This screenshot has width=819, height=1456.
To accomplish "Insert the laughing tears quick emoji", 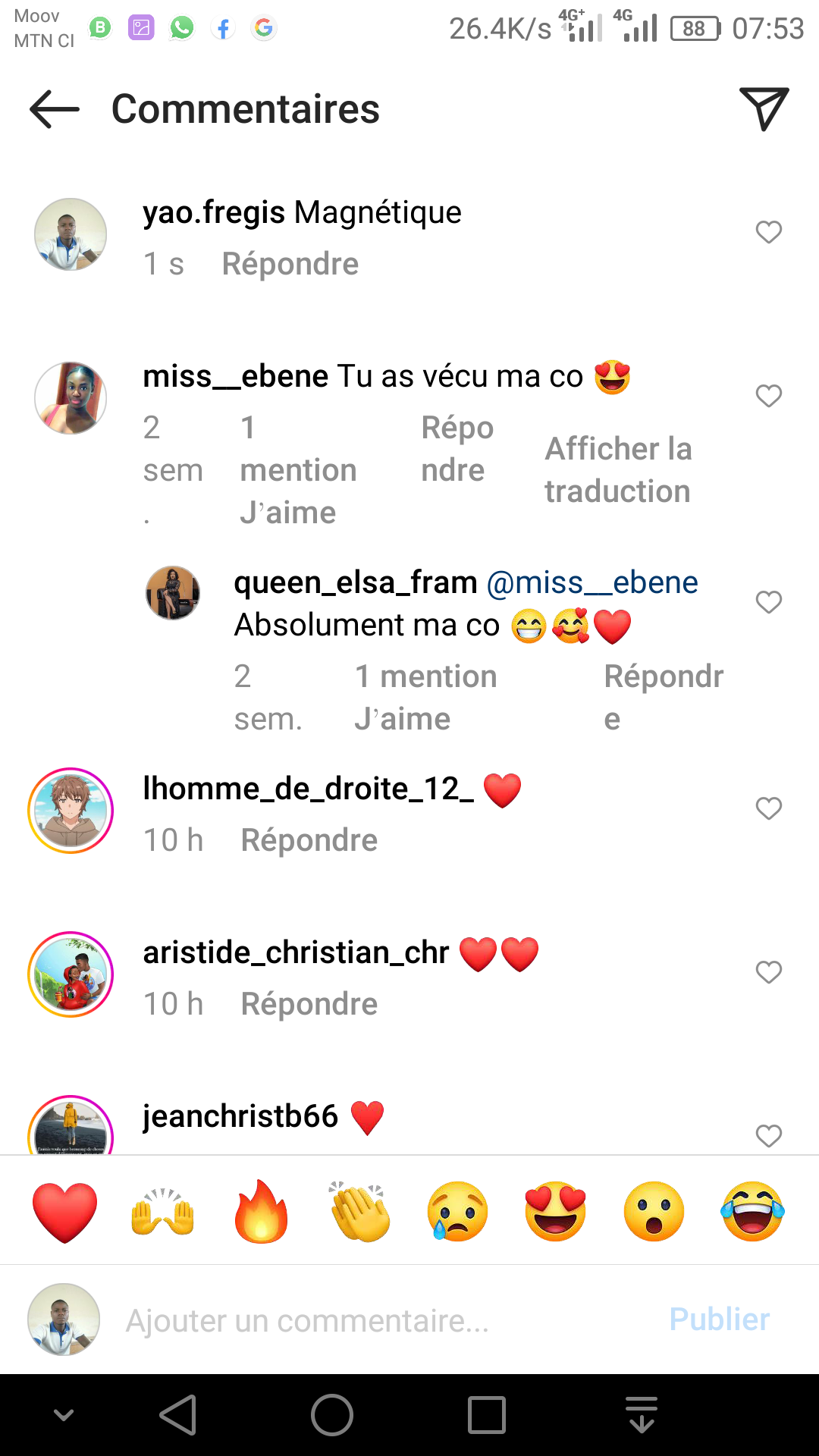I will [x=752, y=1212].
